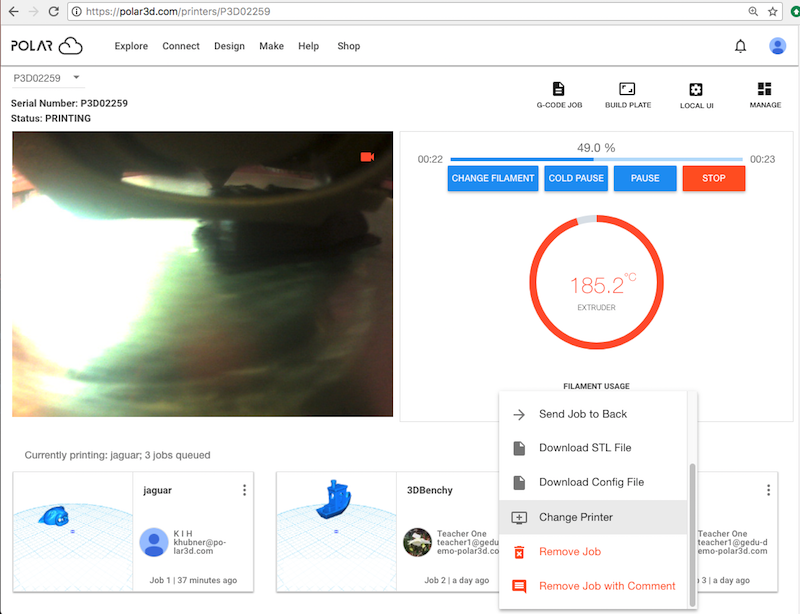This screenshot has width=800, height=614.
Task: Open the LOCAL UI icon
Action: [x=696, y=95]
